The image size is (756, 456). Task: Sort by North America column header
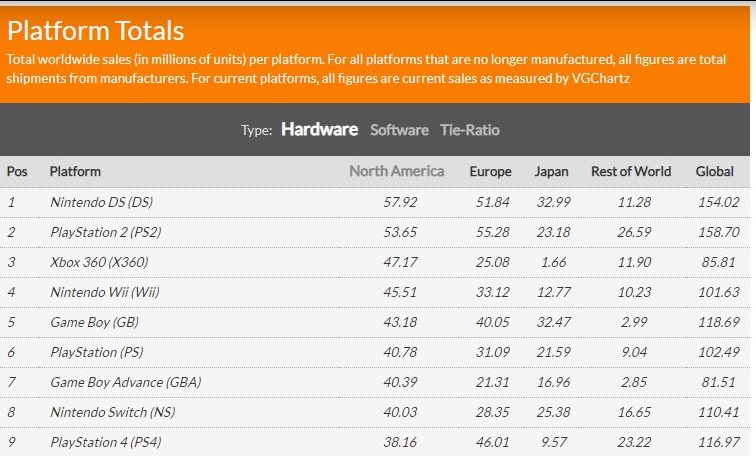(396, 171)
